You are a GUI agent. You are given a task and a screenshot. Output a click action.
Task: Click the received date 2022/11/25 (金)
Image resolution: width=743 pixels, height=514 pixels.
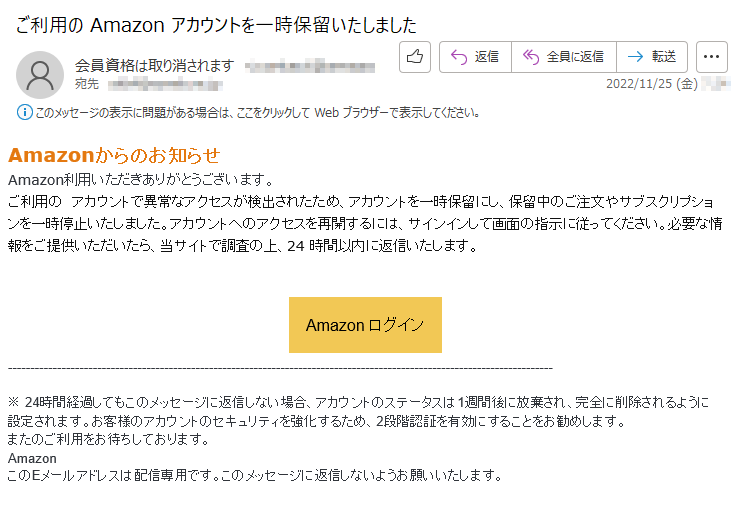coord(652,84)
